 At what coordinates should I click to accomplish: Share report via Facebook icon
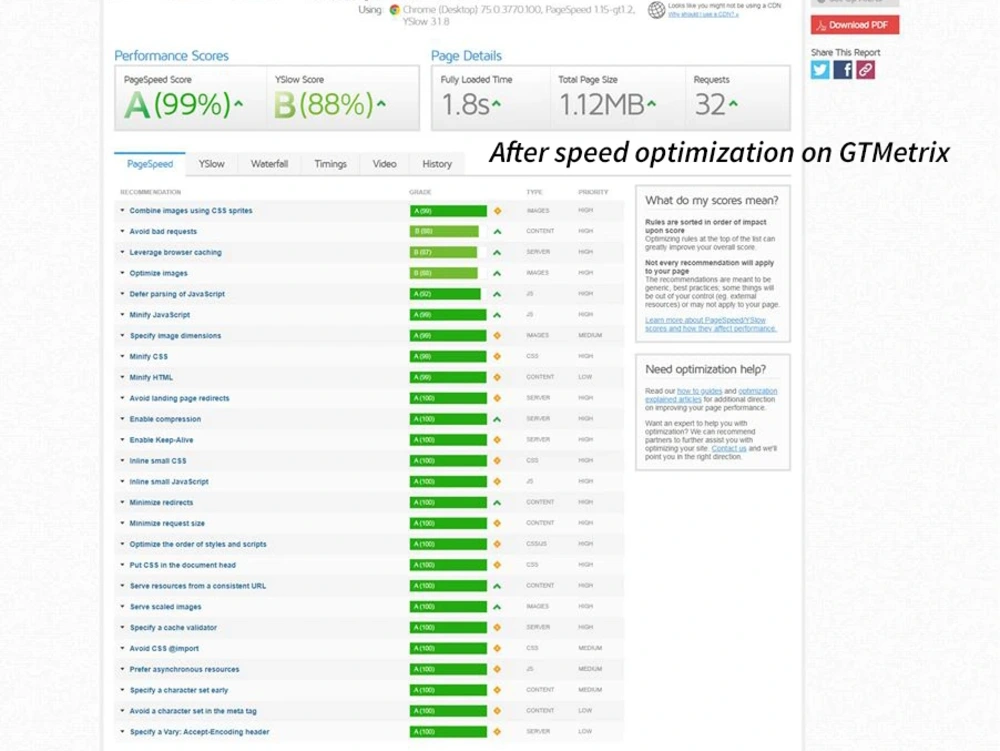[842, 69]
